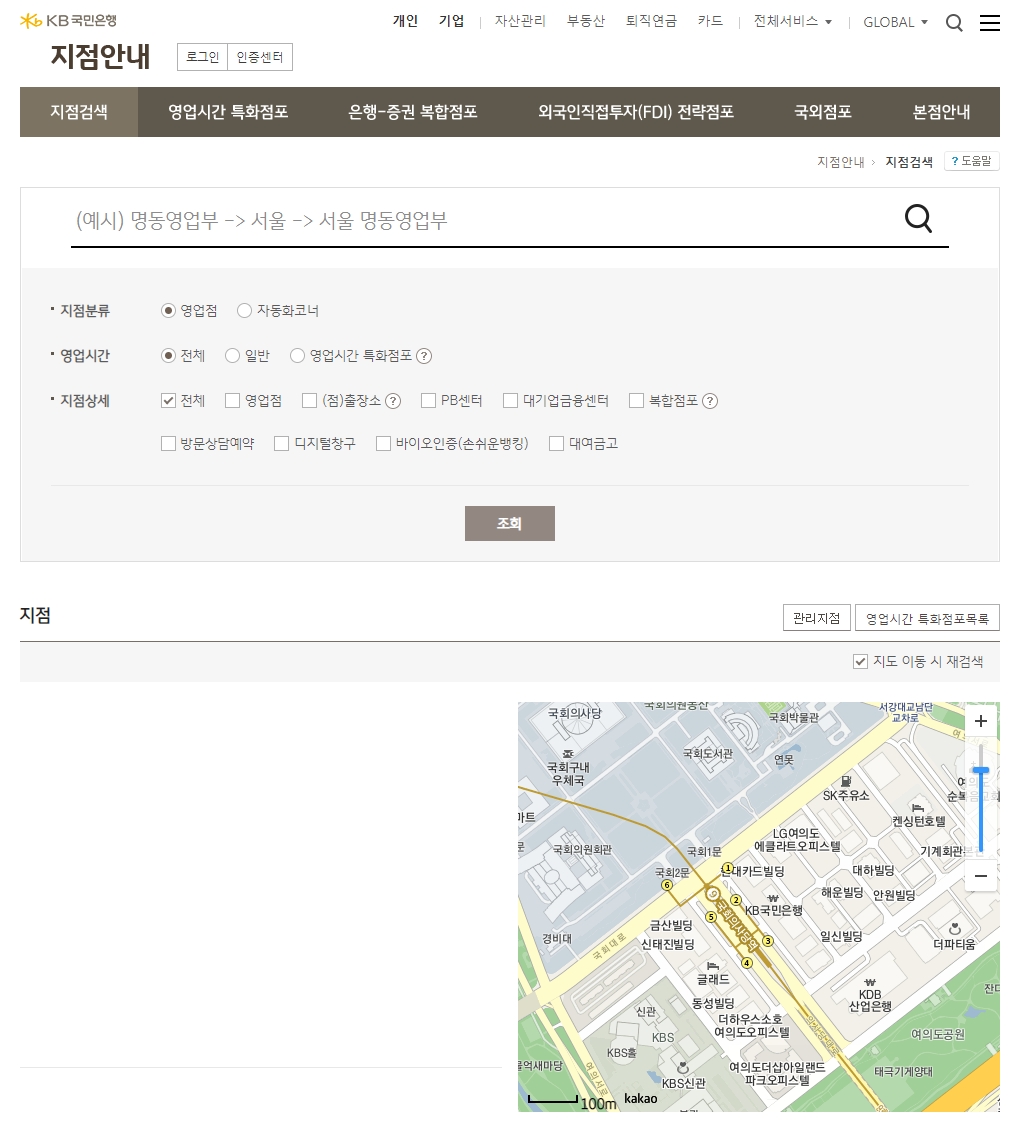The image size is (1025, 1131).
Task: Click the search icon in branch search field
Action: pyautogui.click(x=918, y=219)
